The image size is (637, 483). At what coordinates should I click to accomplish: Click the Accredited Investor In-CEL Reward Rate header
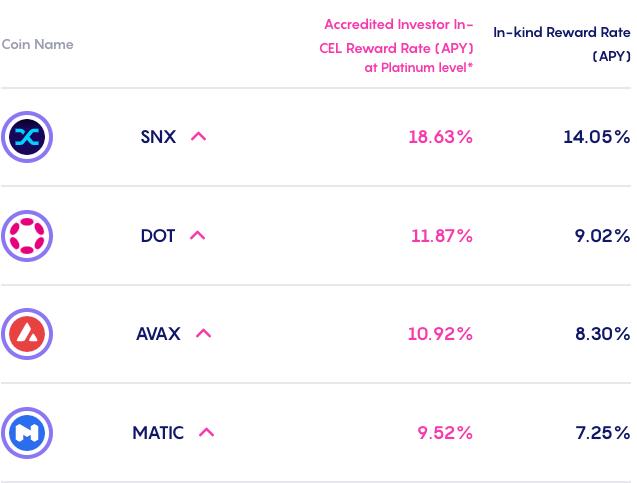click(397, 46)
